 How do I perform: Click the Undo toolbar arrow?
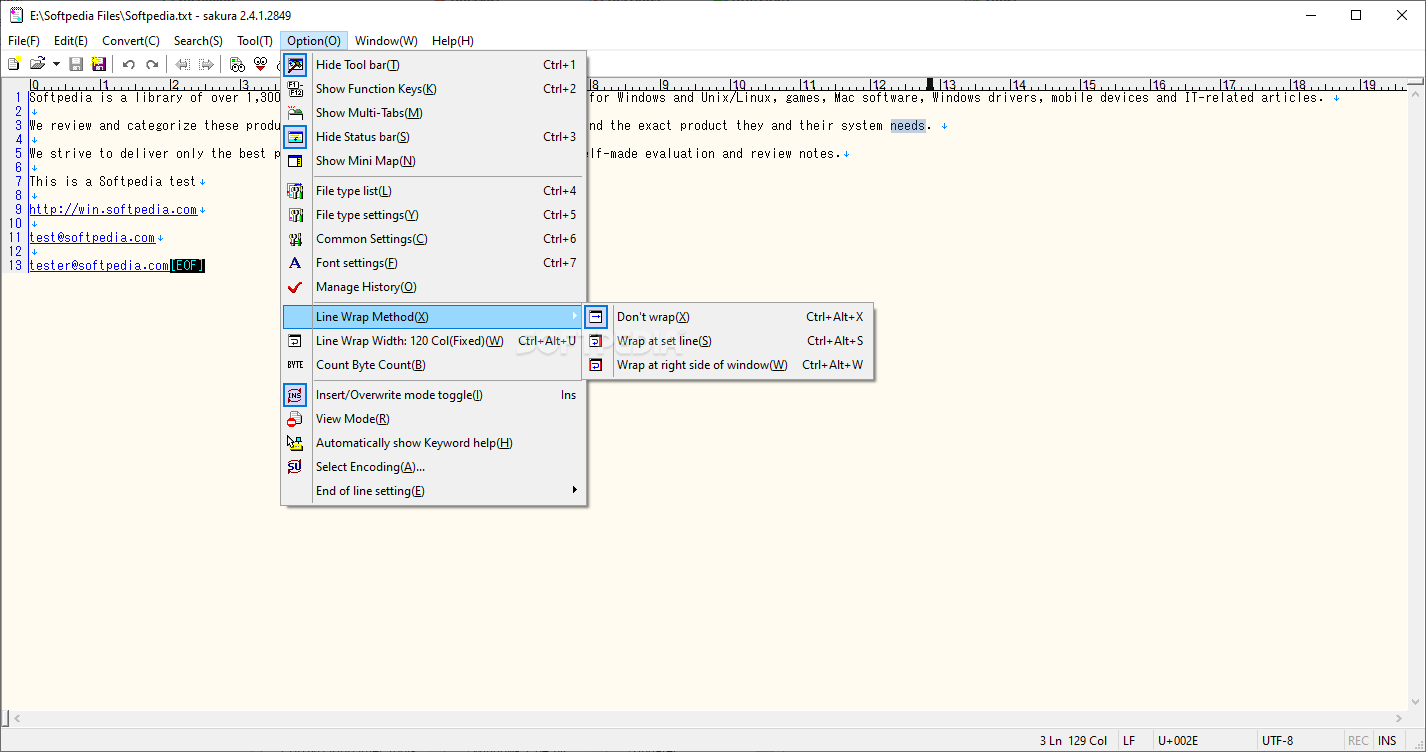tap(128, 64)
